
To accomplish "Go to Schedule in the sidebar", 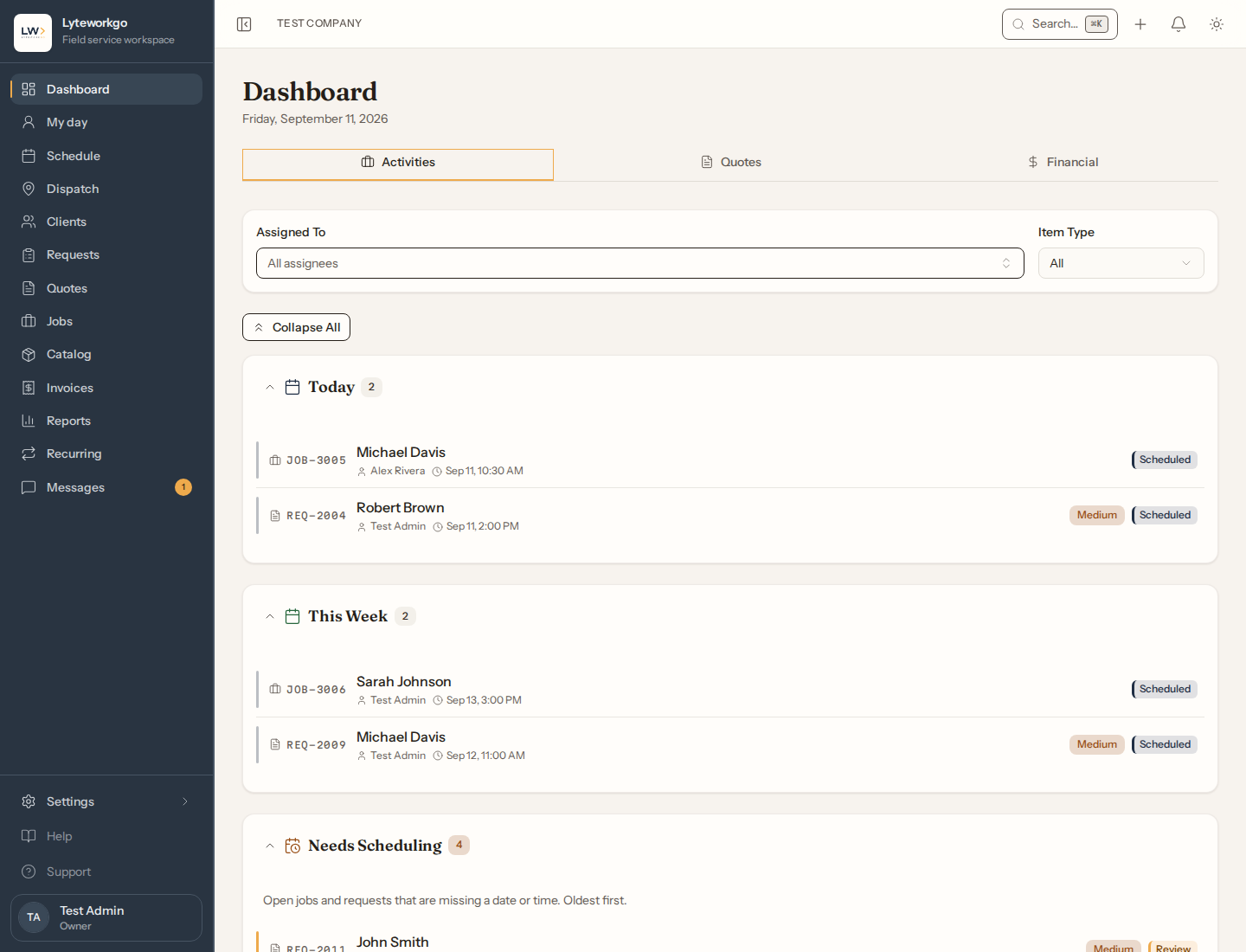I will click(106, 156).
